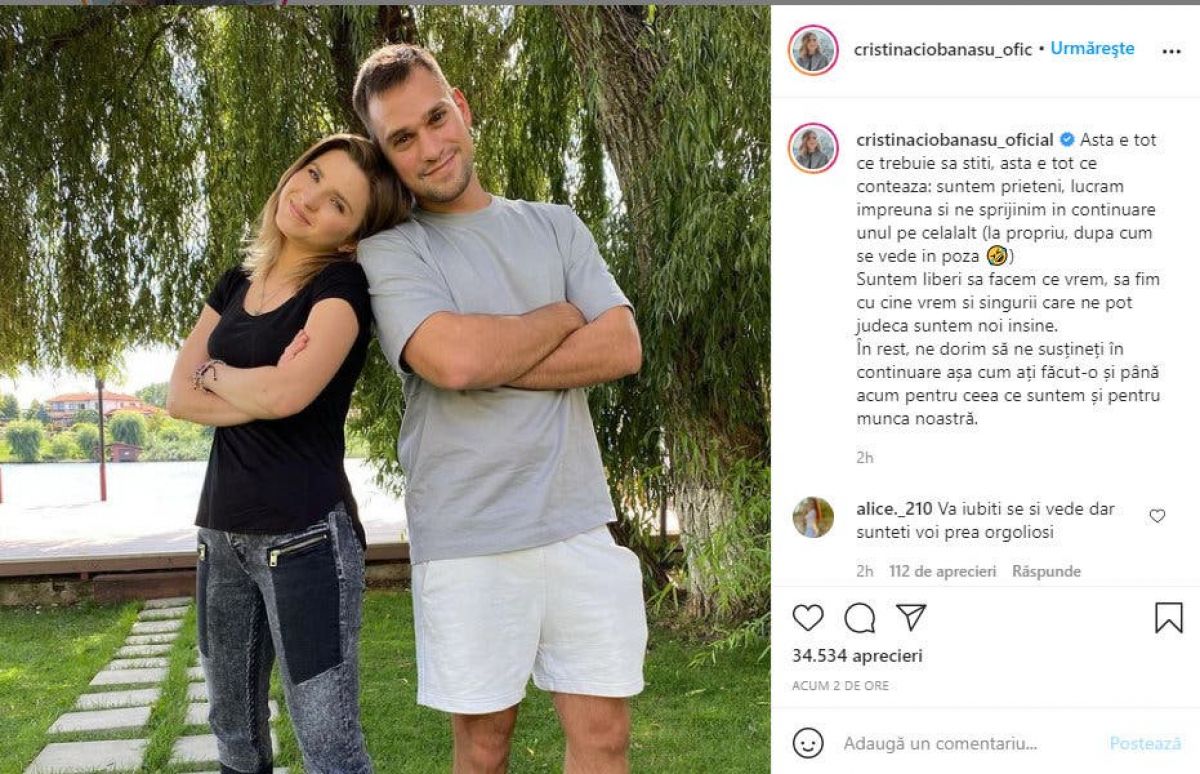
Task: Reply to the comment via Răspunde
Action: point(1046,571)
